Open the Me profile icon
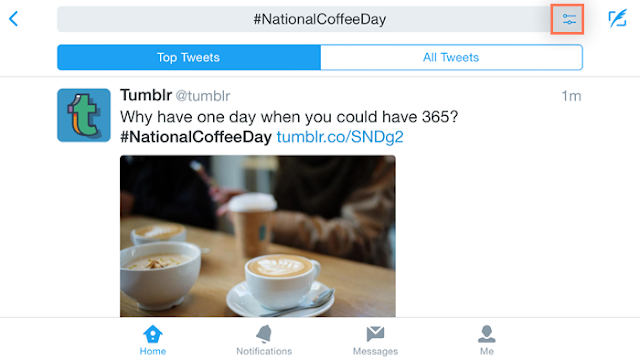Viewport: 640px width, 360px height. click(x=487, y=334)
